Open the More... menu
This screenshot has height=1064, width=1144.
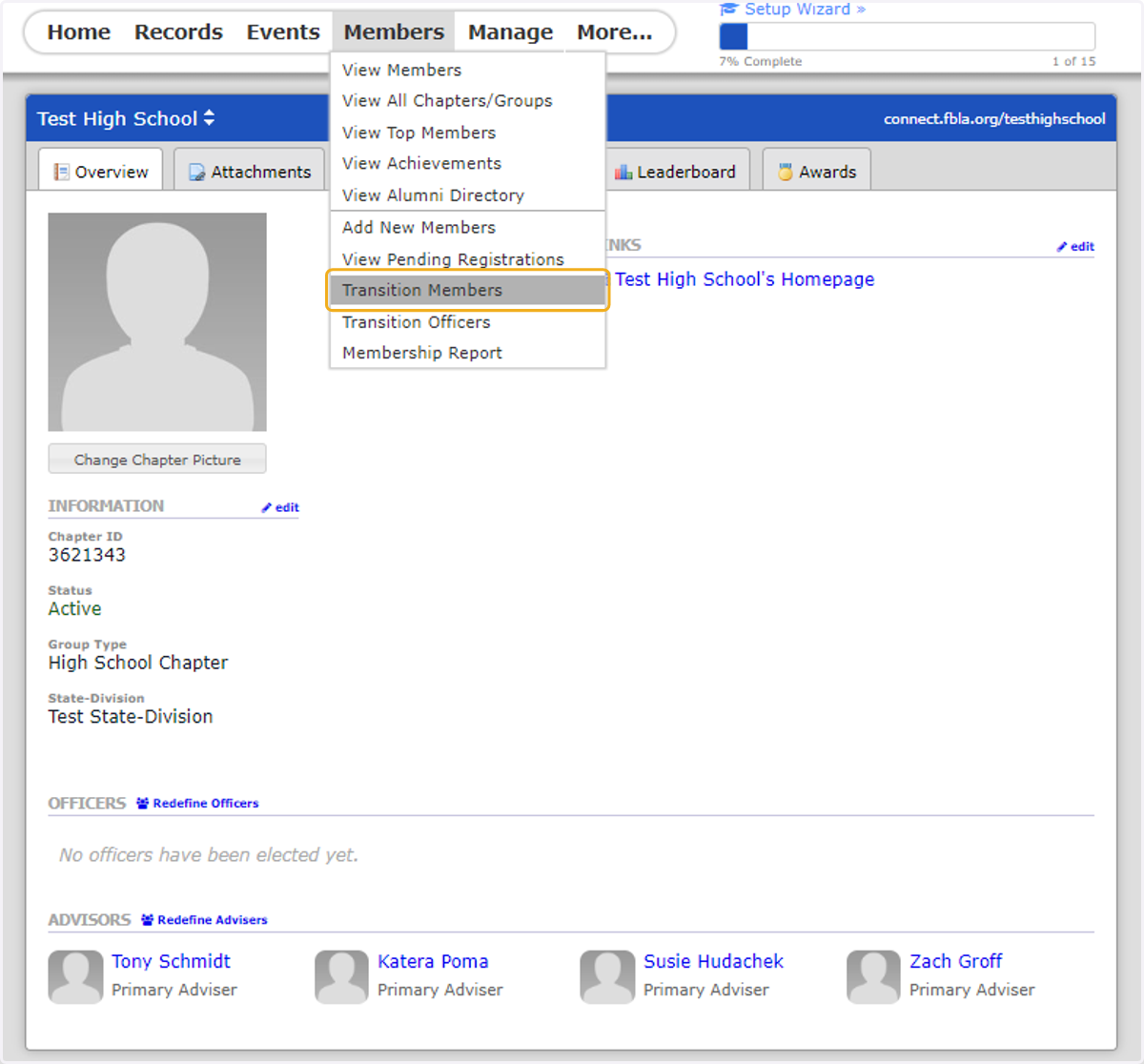pos(615,32)
